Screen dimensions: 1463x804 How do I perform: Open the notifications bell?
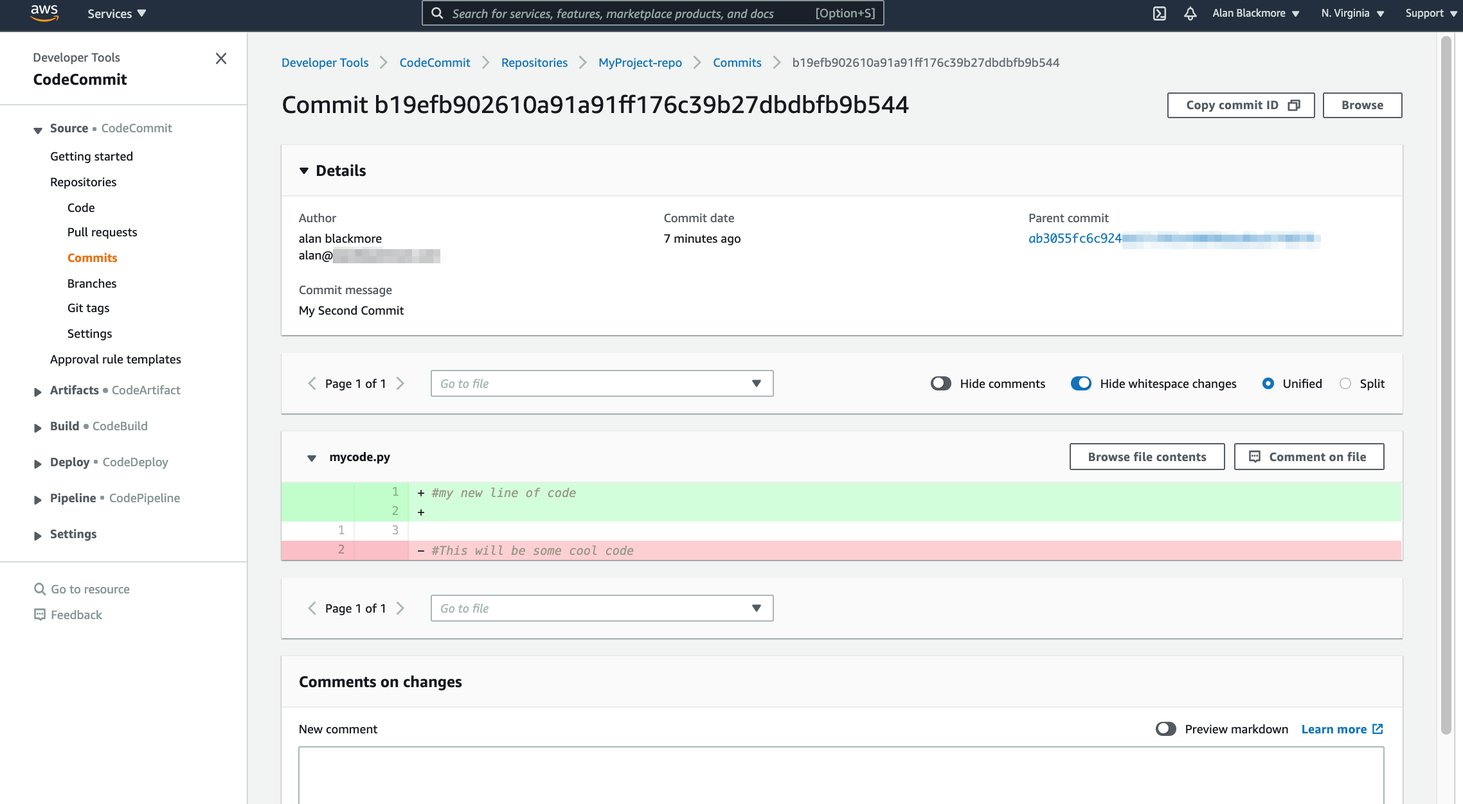[x=1190, y=14]
